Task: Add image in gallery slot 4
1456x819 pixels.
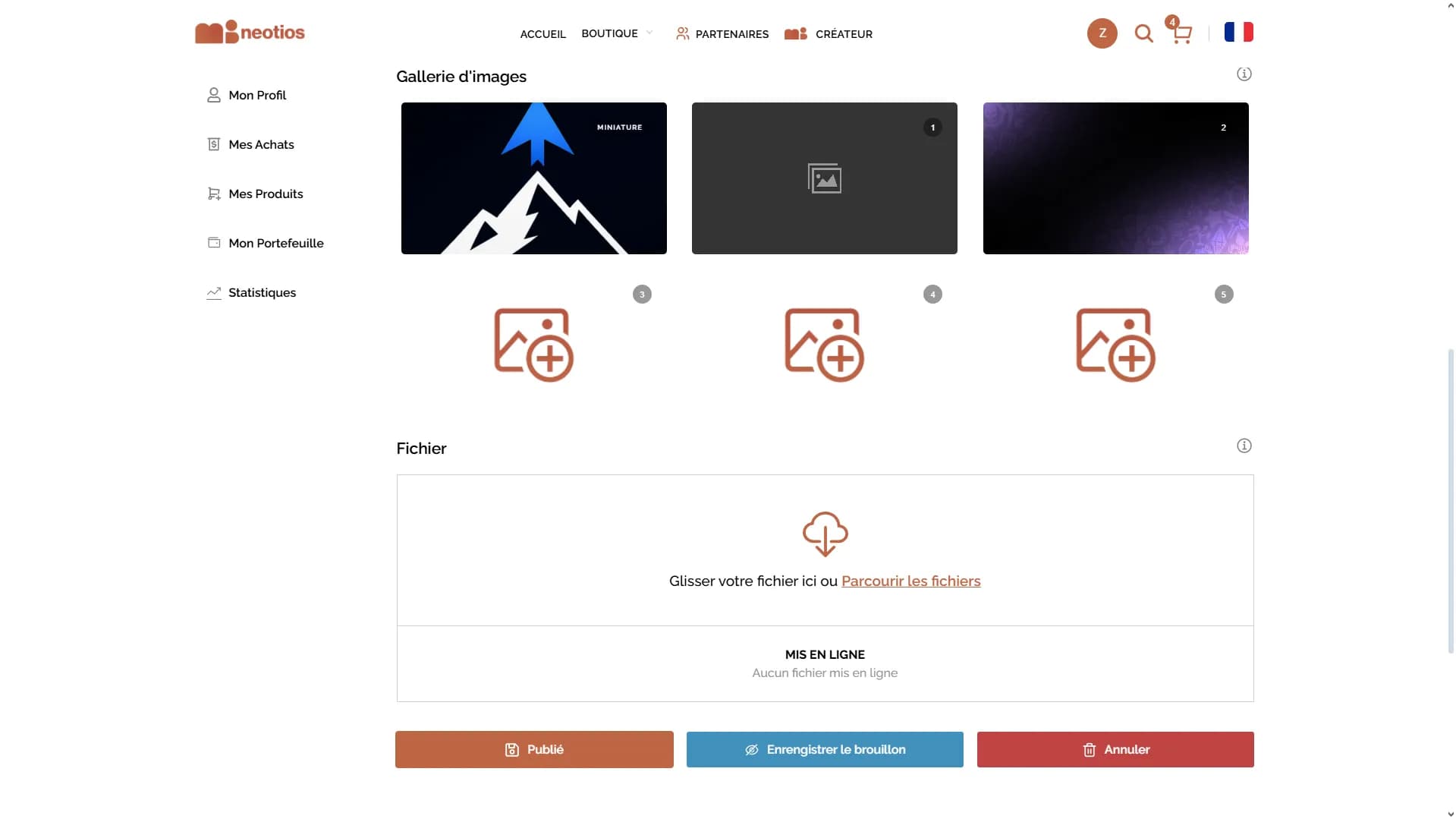Action: click(x=824, y=345)
